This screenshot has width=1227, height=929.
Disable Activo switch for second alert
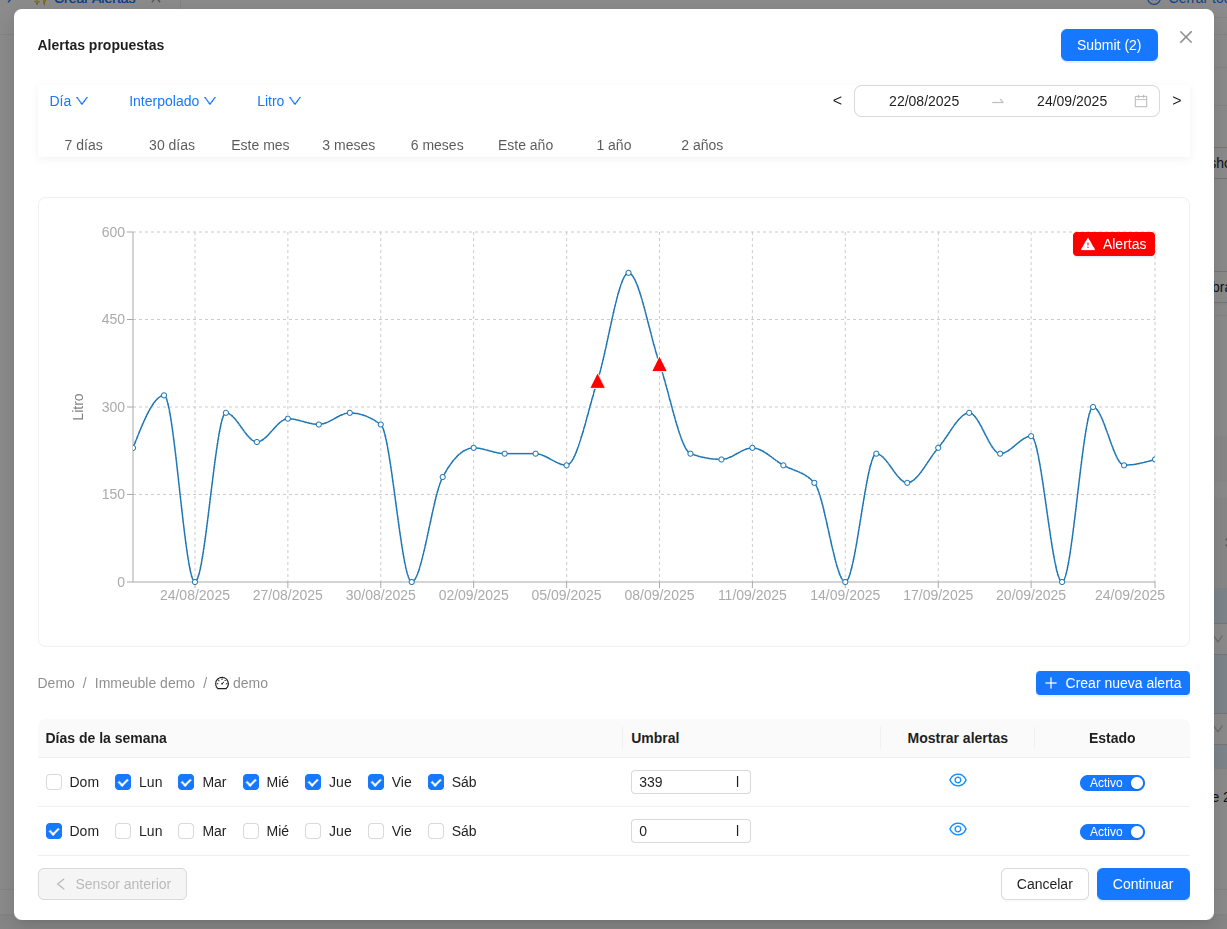[x=1111, y=831]
